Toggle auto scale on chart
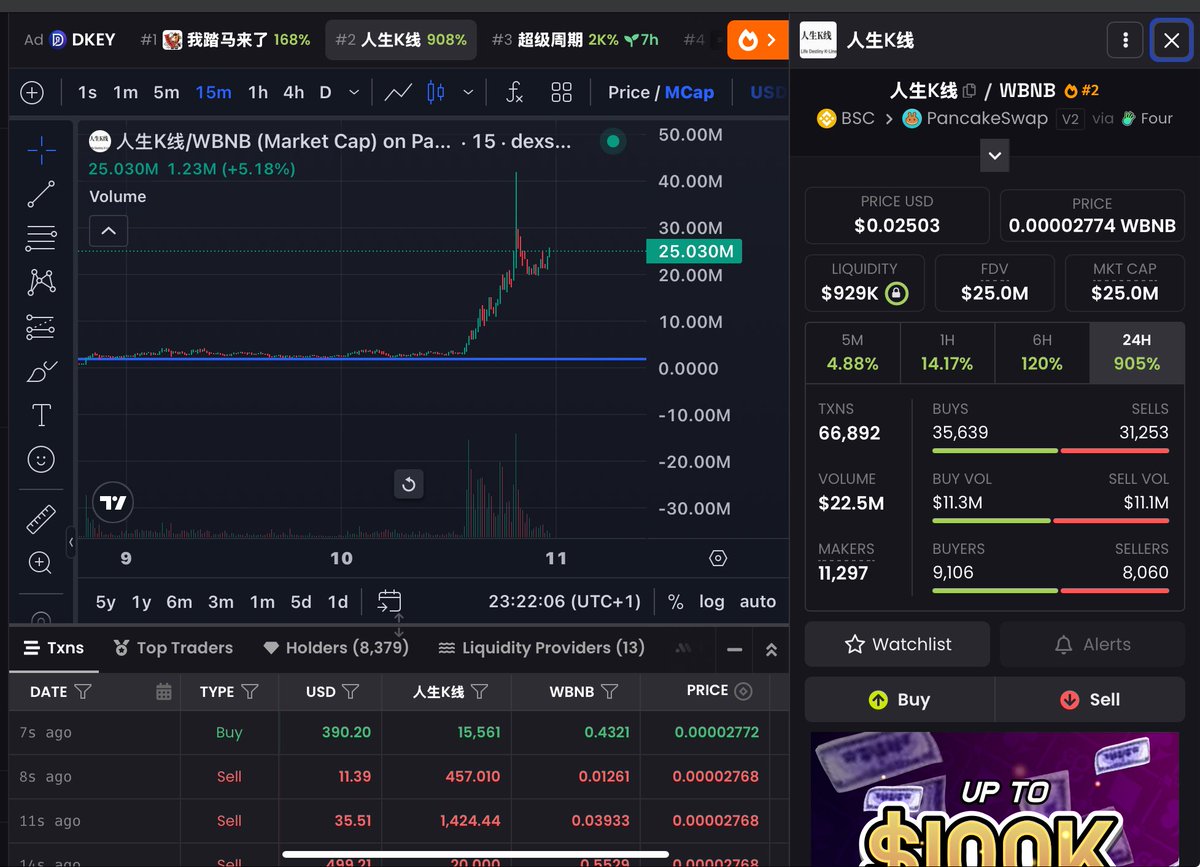 click(758, 601)
